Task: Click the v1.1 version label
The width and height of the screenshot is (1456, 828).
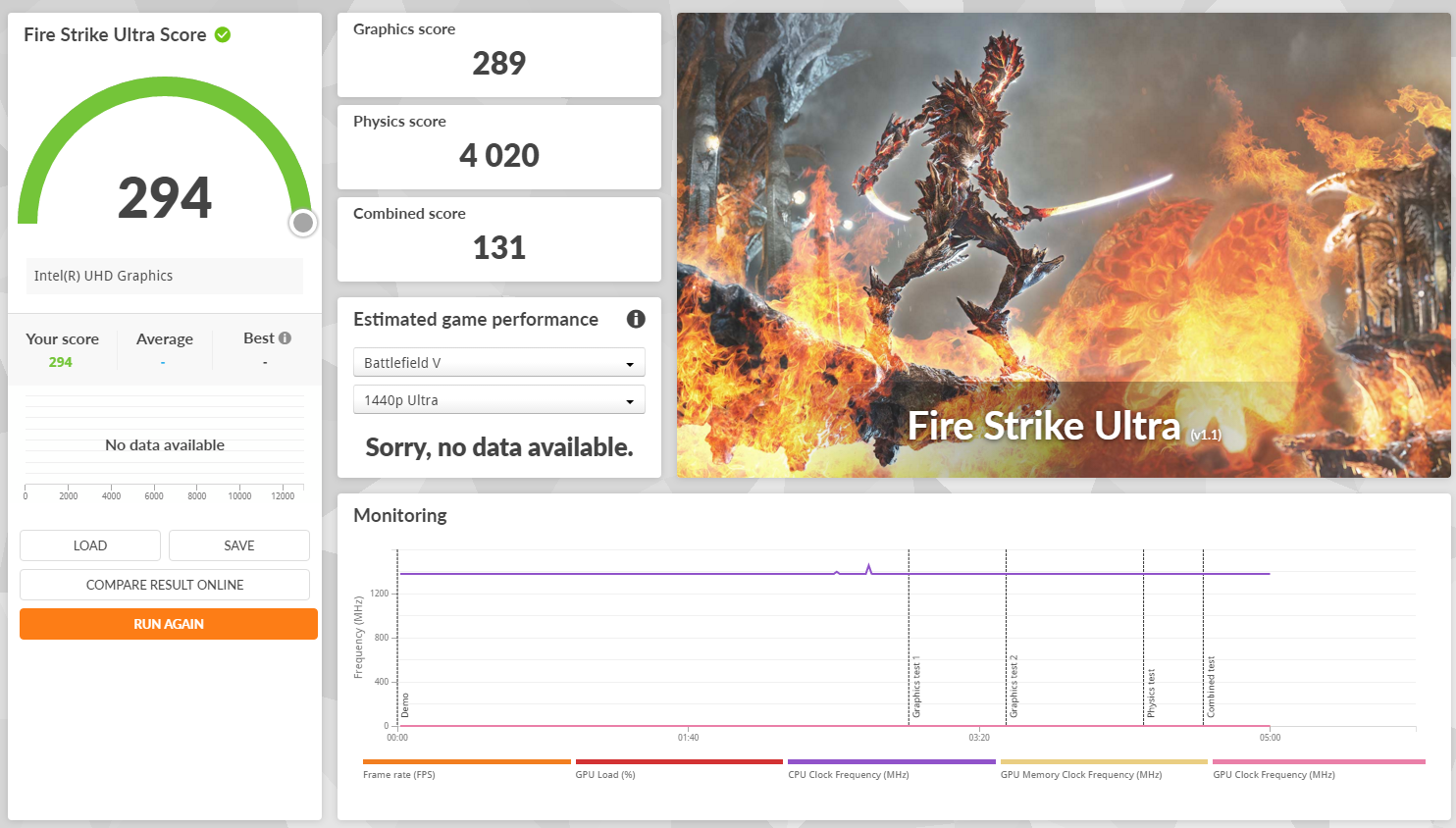Action: click(x=1206, y=435)
